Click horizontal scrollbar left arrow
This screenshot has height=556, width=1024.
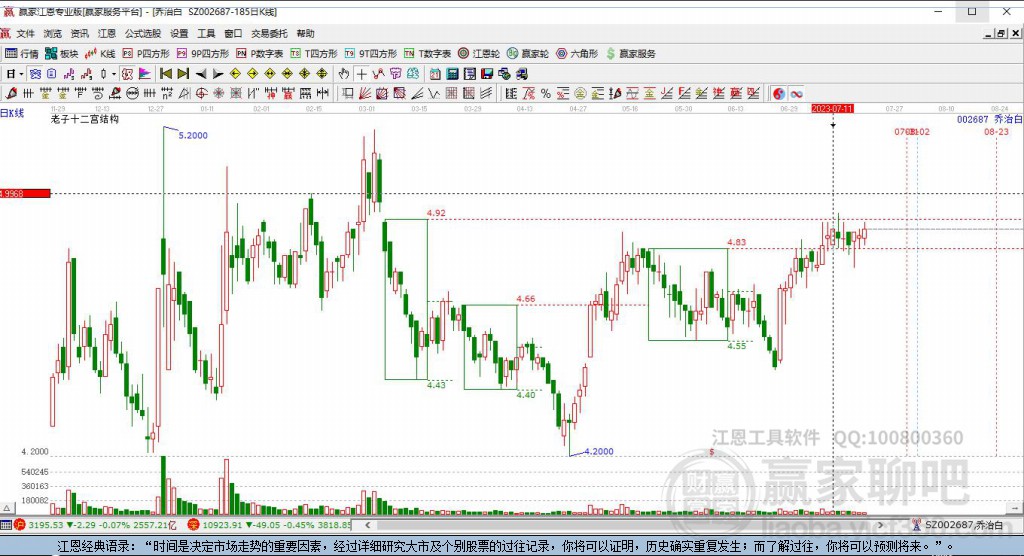(368, 525)
